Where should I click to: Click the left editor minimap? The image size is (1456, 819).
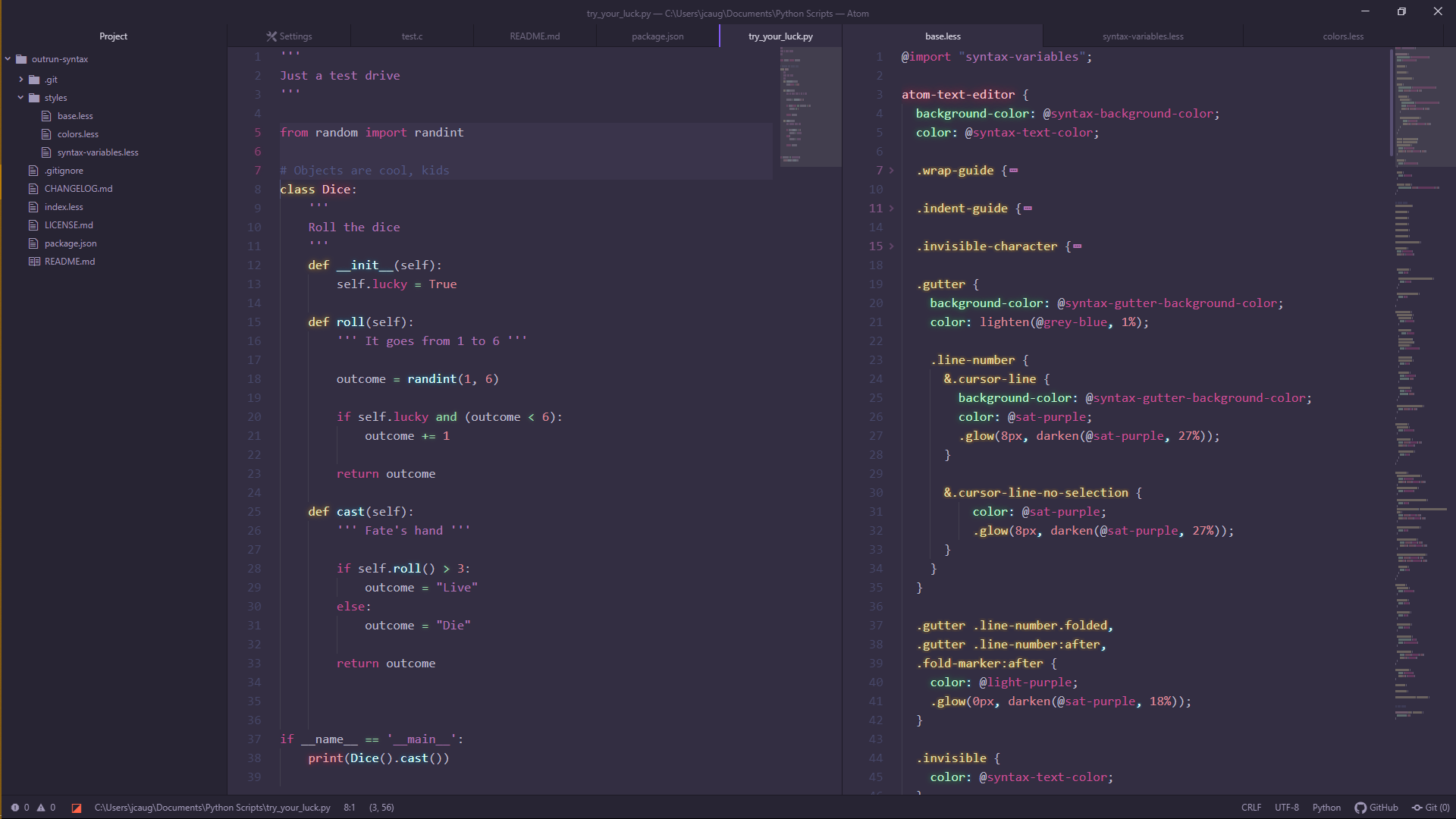[810, 106]
